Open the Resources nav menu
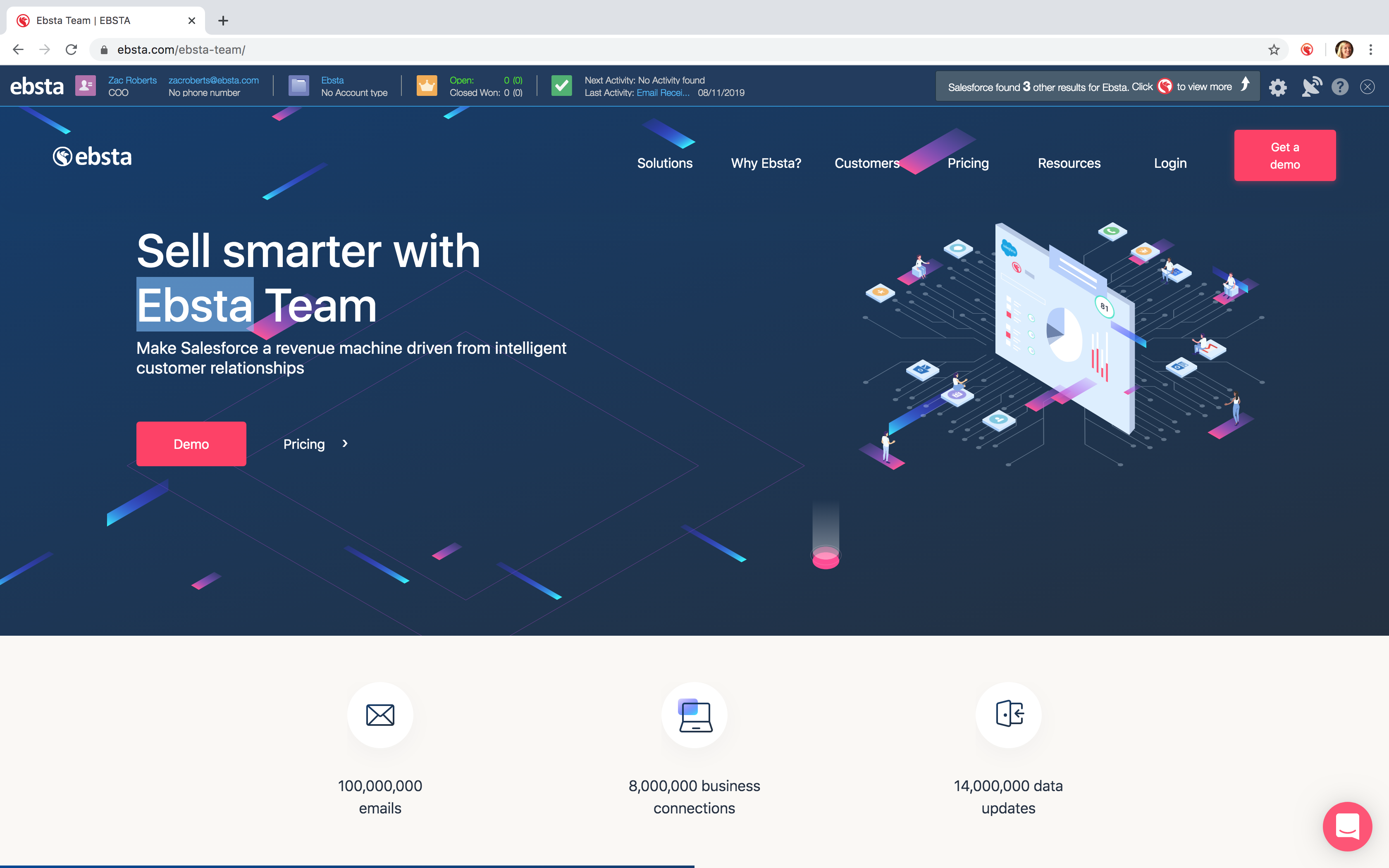 [x=1069, y=163]
